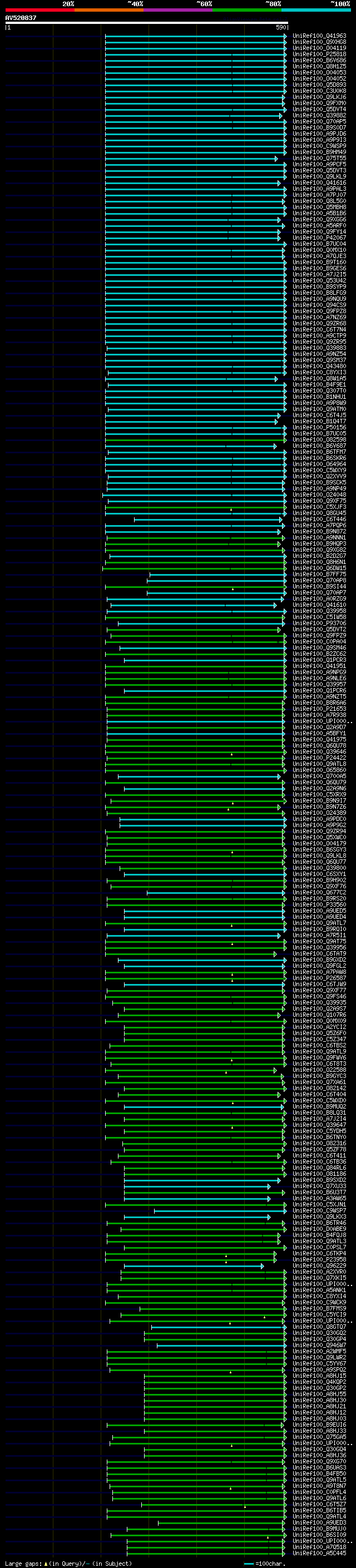
Task: Click the cyan ~100% identity legend segment
Action: coord(316,10)
